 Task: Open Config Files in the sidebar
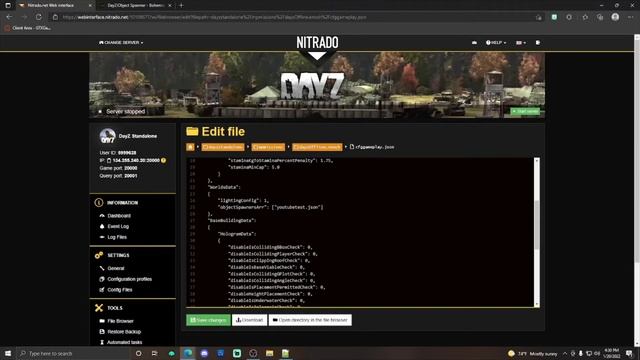120,289
